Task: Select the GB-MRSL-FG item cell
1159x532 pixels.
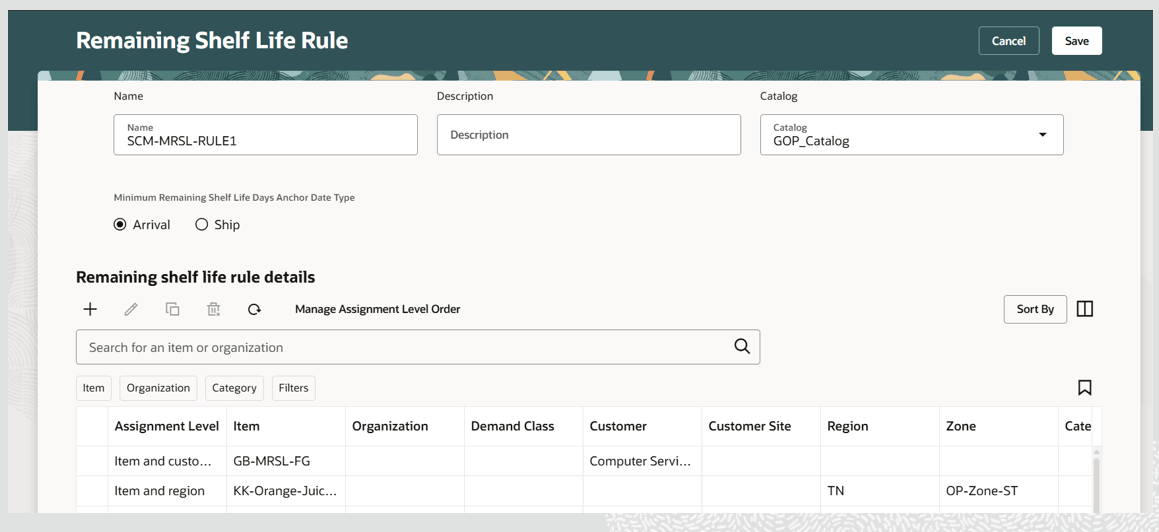Action: (286, 461)
